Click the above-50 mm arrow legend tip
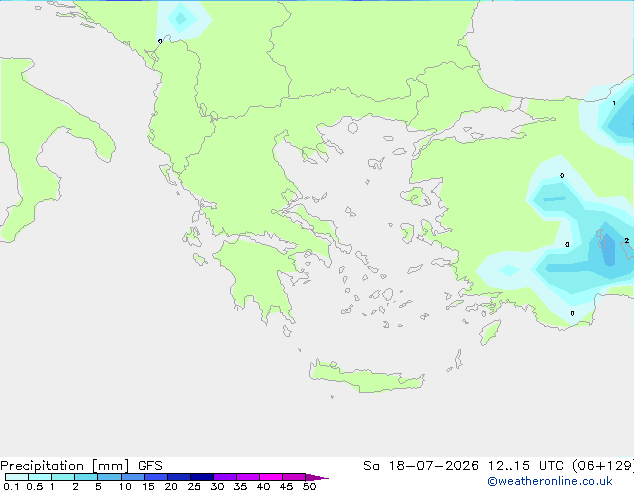 tap(317, 477)
